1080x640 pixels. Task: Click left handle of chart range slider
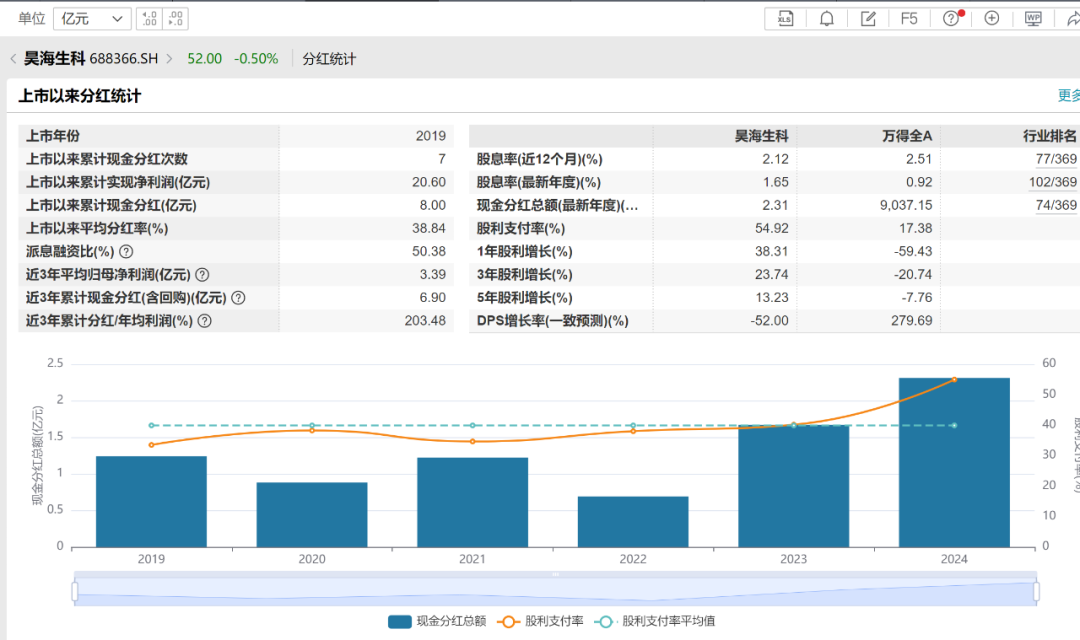[x=75, y=592]
